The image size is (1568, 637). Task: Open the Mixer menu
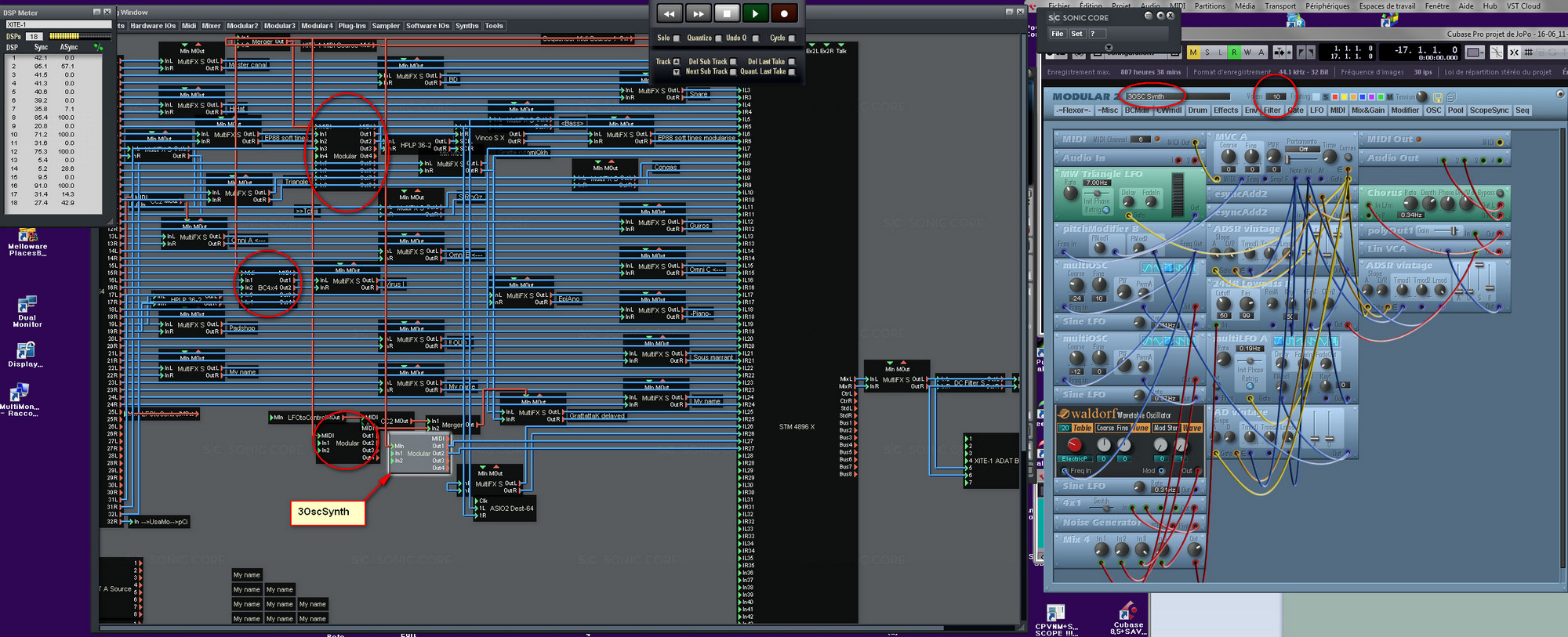(212, 26)
